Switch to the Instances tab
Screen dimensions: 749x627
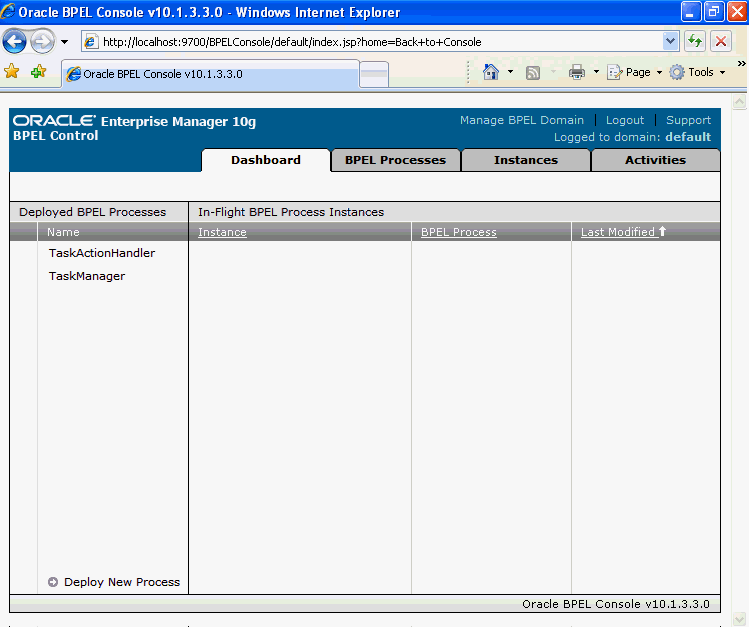[526, 160]
